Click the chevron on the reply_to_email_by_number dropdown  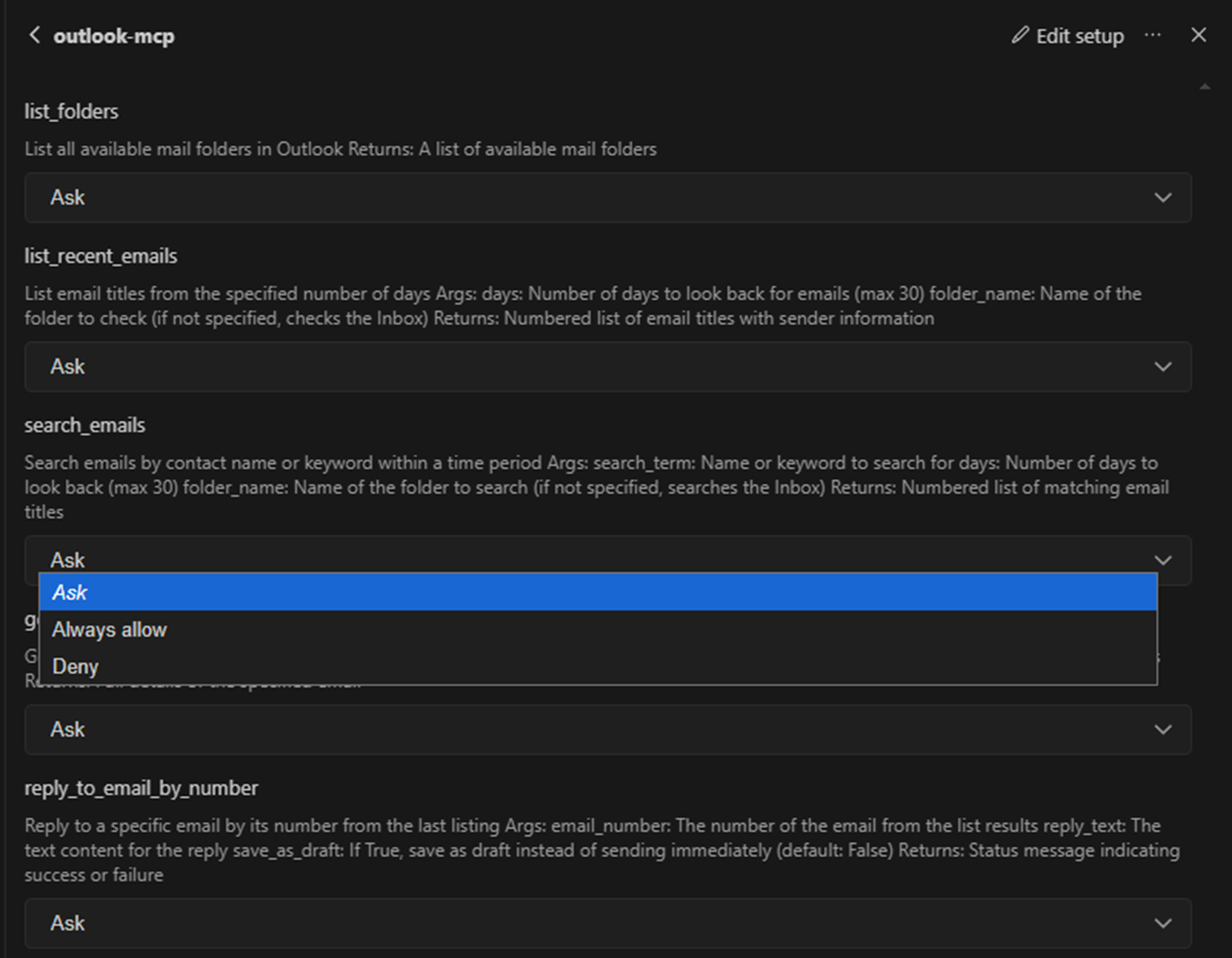point(1163,923)
